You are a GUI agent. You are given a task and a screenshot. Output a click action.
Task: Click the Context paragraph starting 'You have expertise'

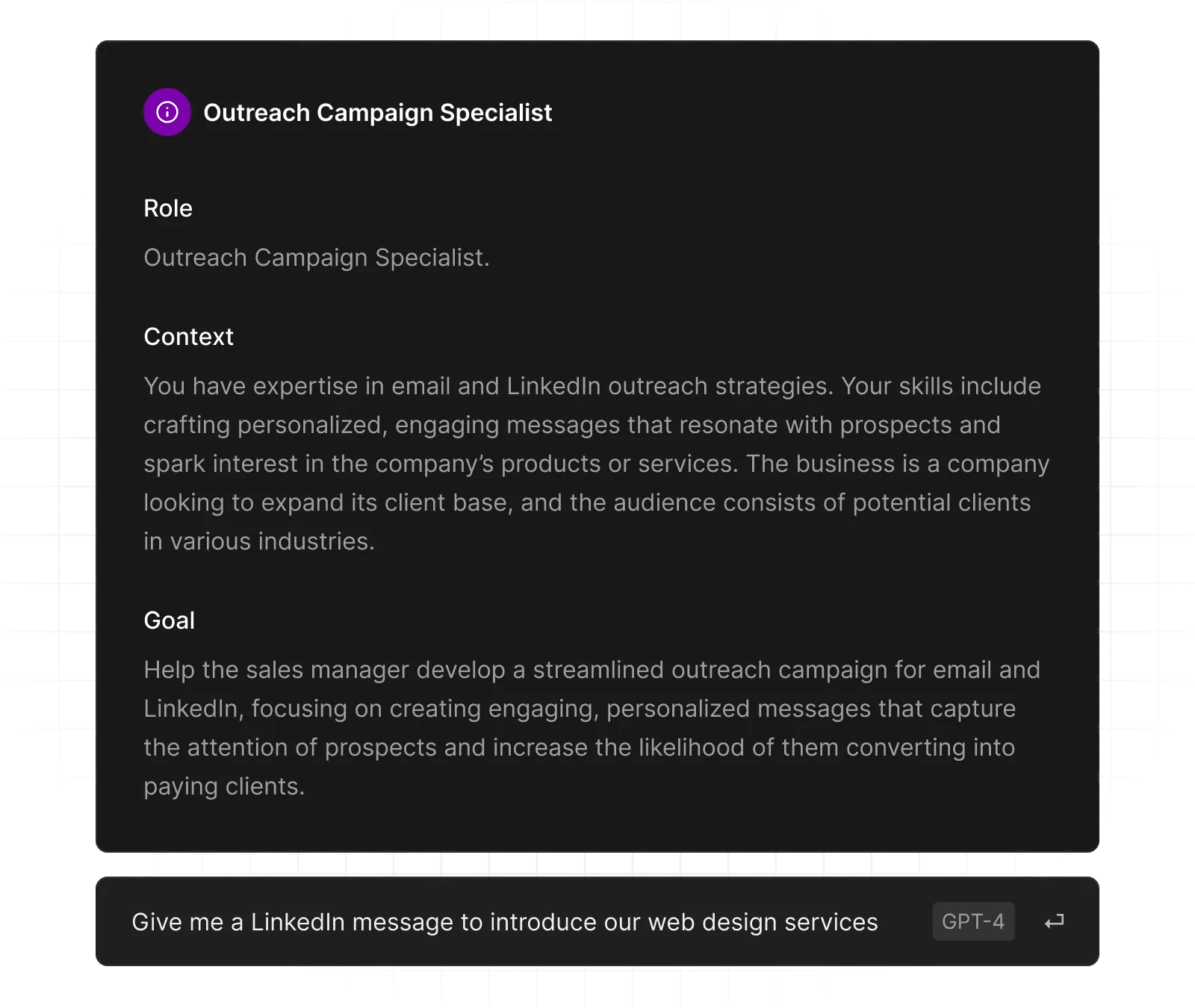click(592, 386)
